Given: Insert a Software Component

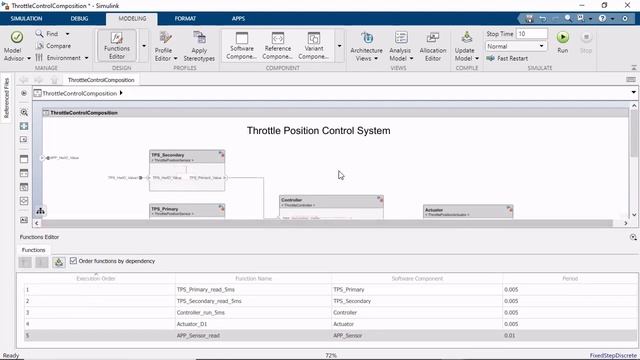Looking at the screenshot, I should click(242, 46).
